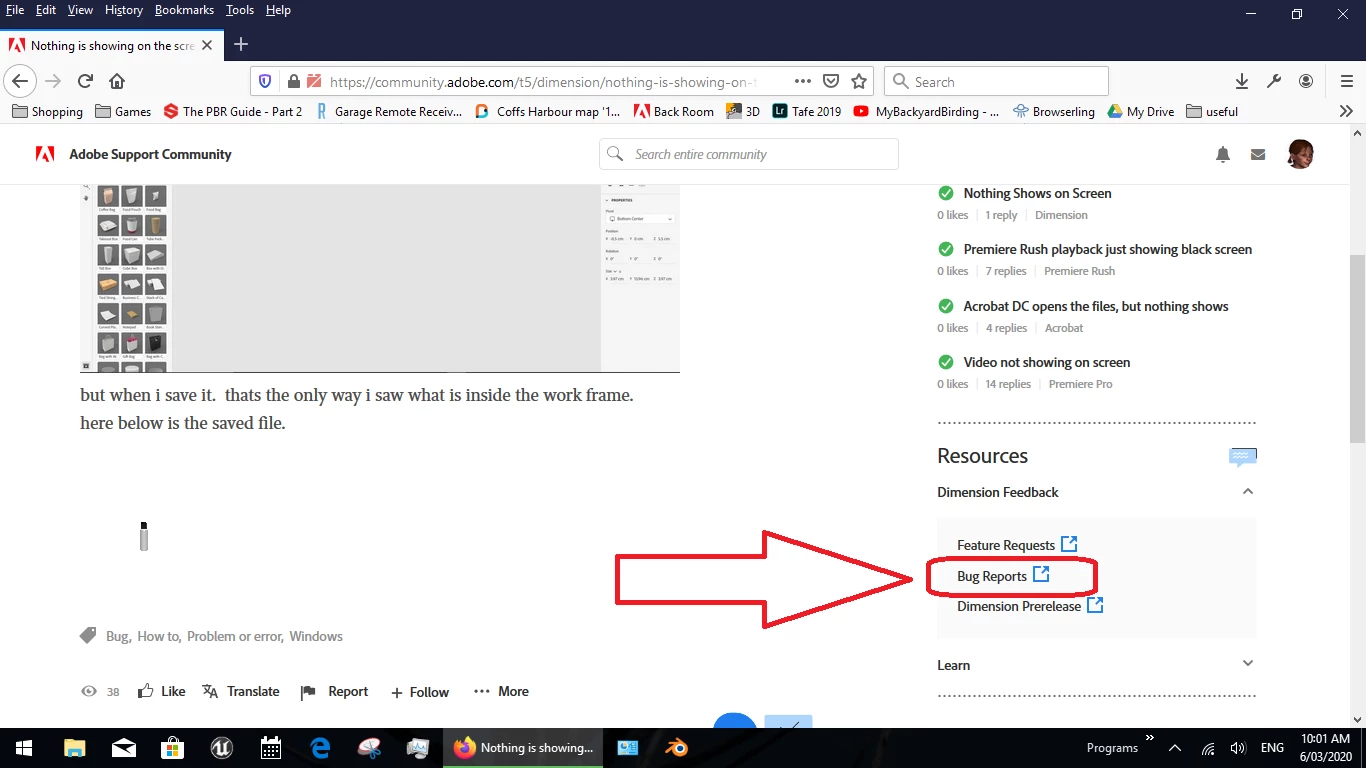Open the Firefox downloads arrow
Image resolution: width=1366 pixels, height=768 pixels.
(x=1241, y=82)
